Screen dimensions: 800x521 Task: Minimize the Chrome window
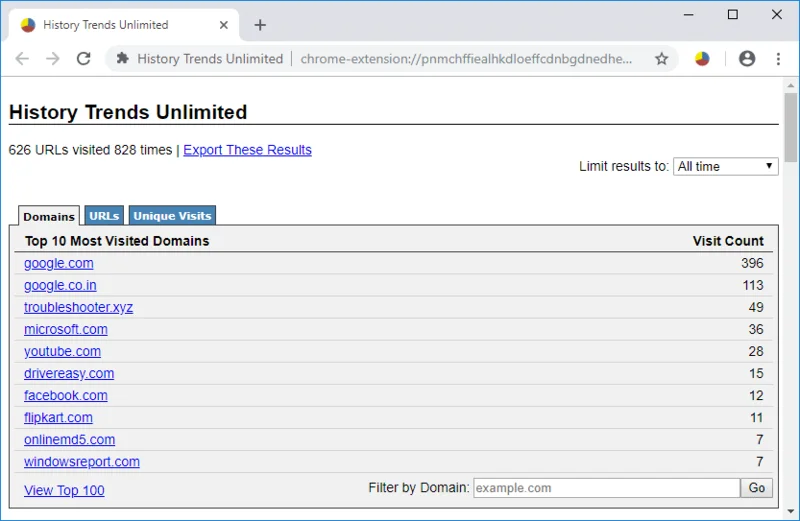click(x=689, y=15)
